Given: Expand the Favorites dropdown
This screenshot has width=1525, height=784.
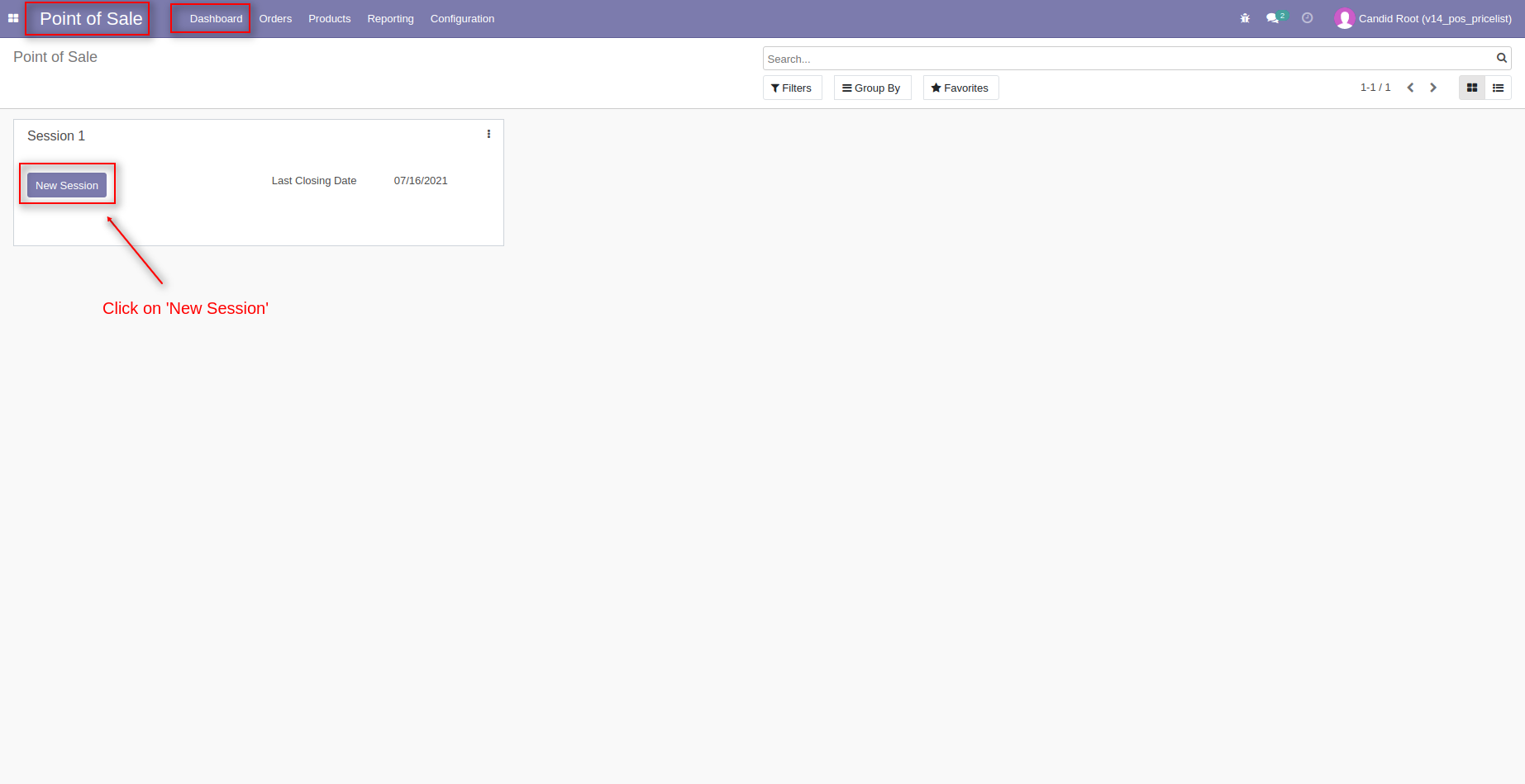Looking at the screenshot, I should pos(960,88).
